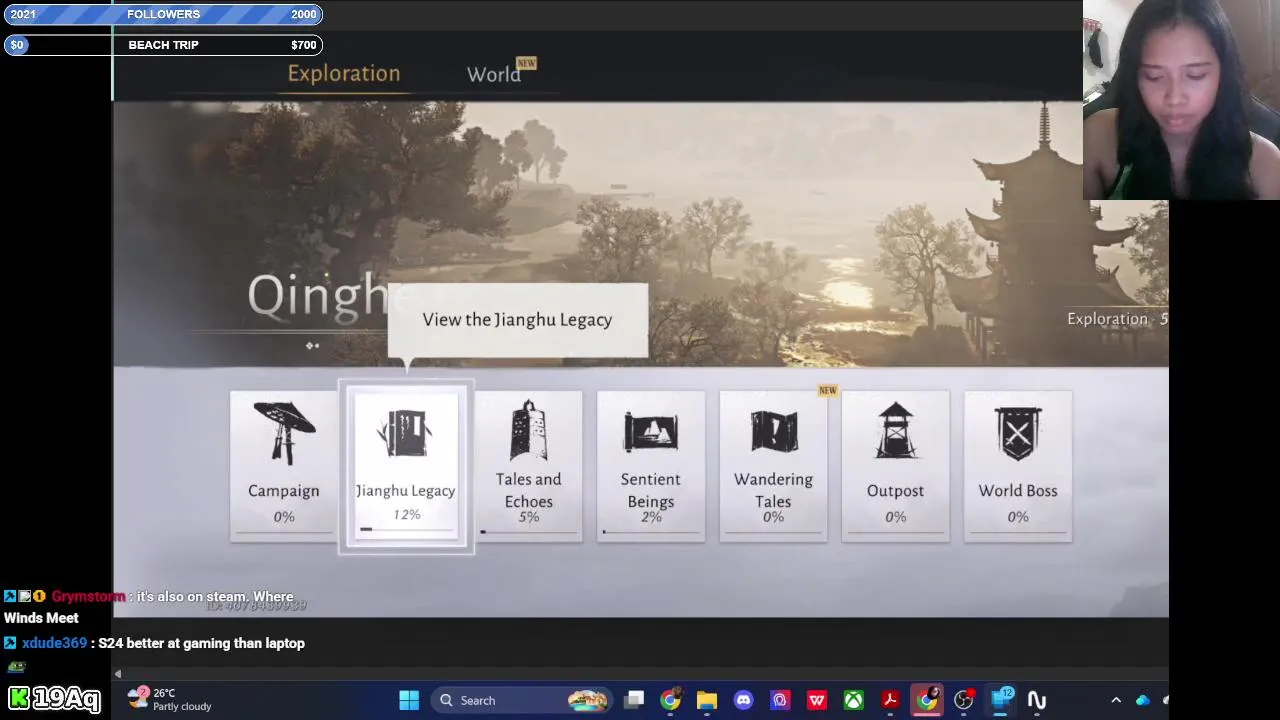Viewport: 1280px width, 720px height.
Task: Click the Sentient Beings 2% progress bar
Action: 651,532
